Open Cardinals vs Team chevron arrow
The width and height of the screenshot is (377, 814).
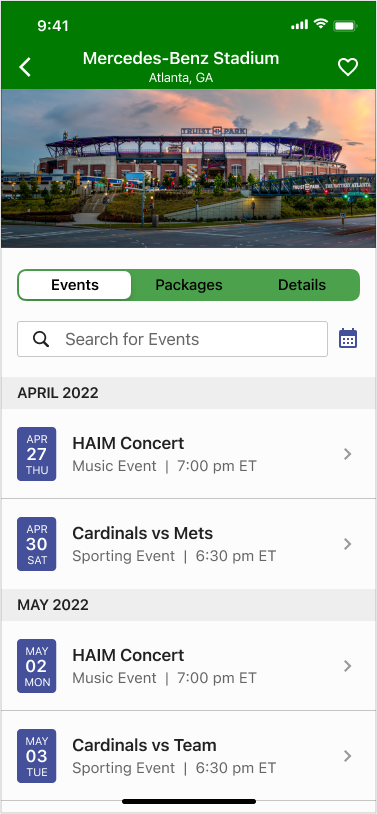pos(347,756)
